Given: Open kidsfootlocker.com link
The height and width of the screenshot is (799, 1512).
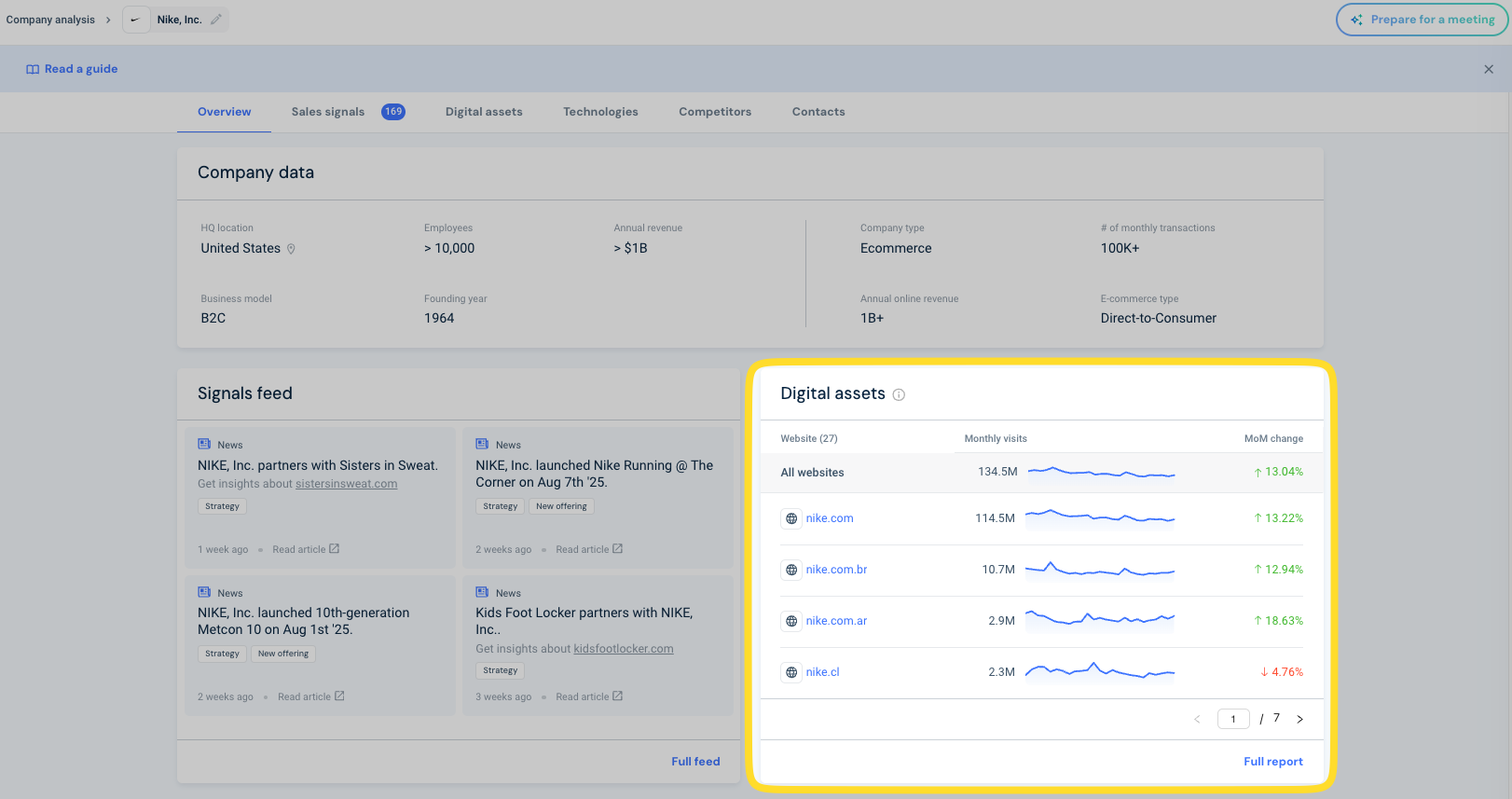Looking at the screenshot, I should [624, 649].
